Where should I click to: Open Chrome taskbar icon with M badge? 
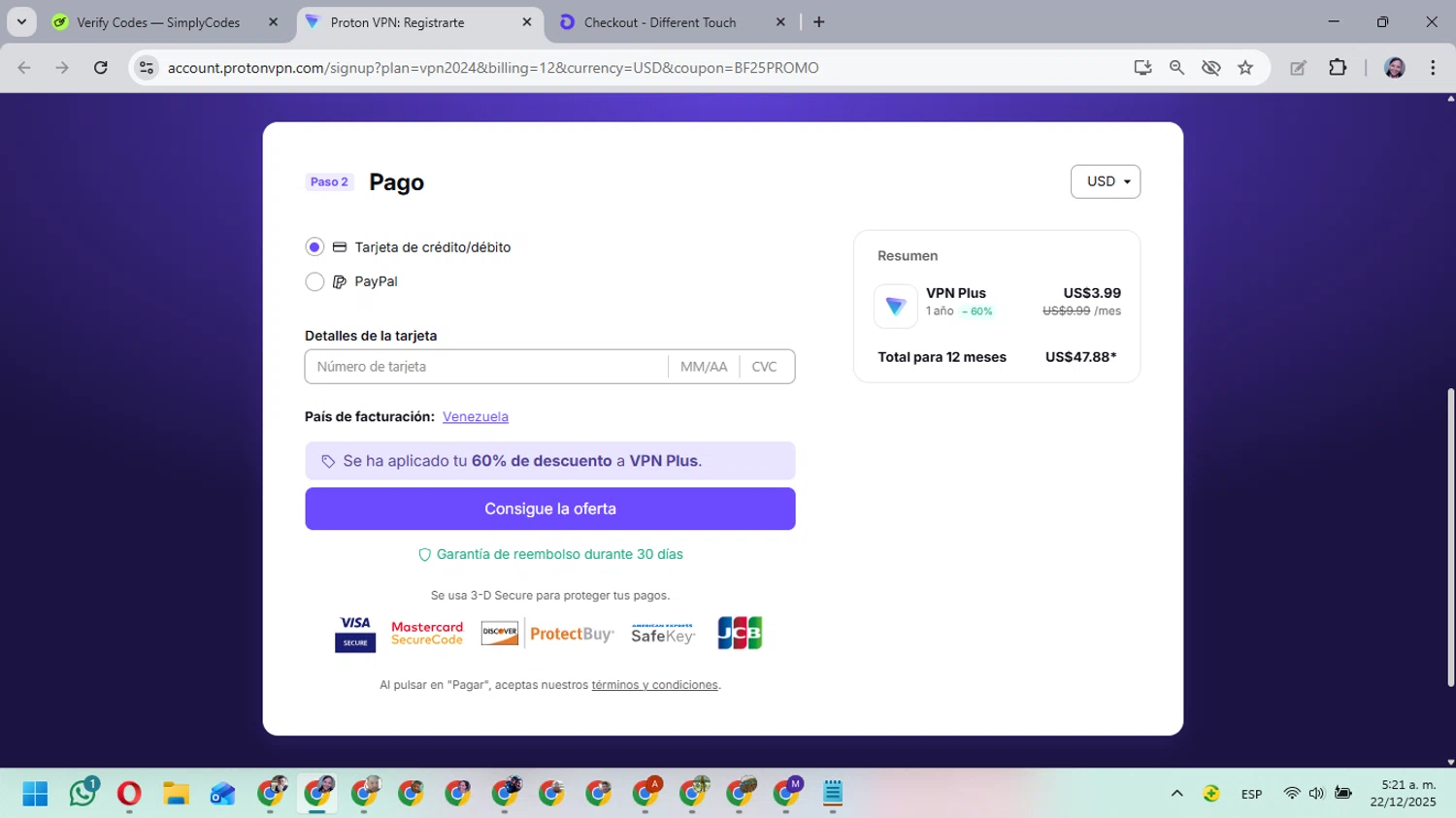click(x=787, y=792)
